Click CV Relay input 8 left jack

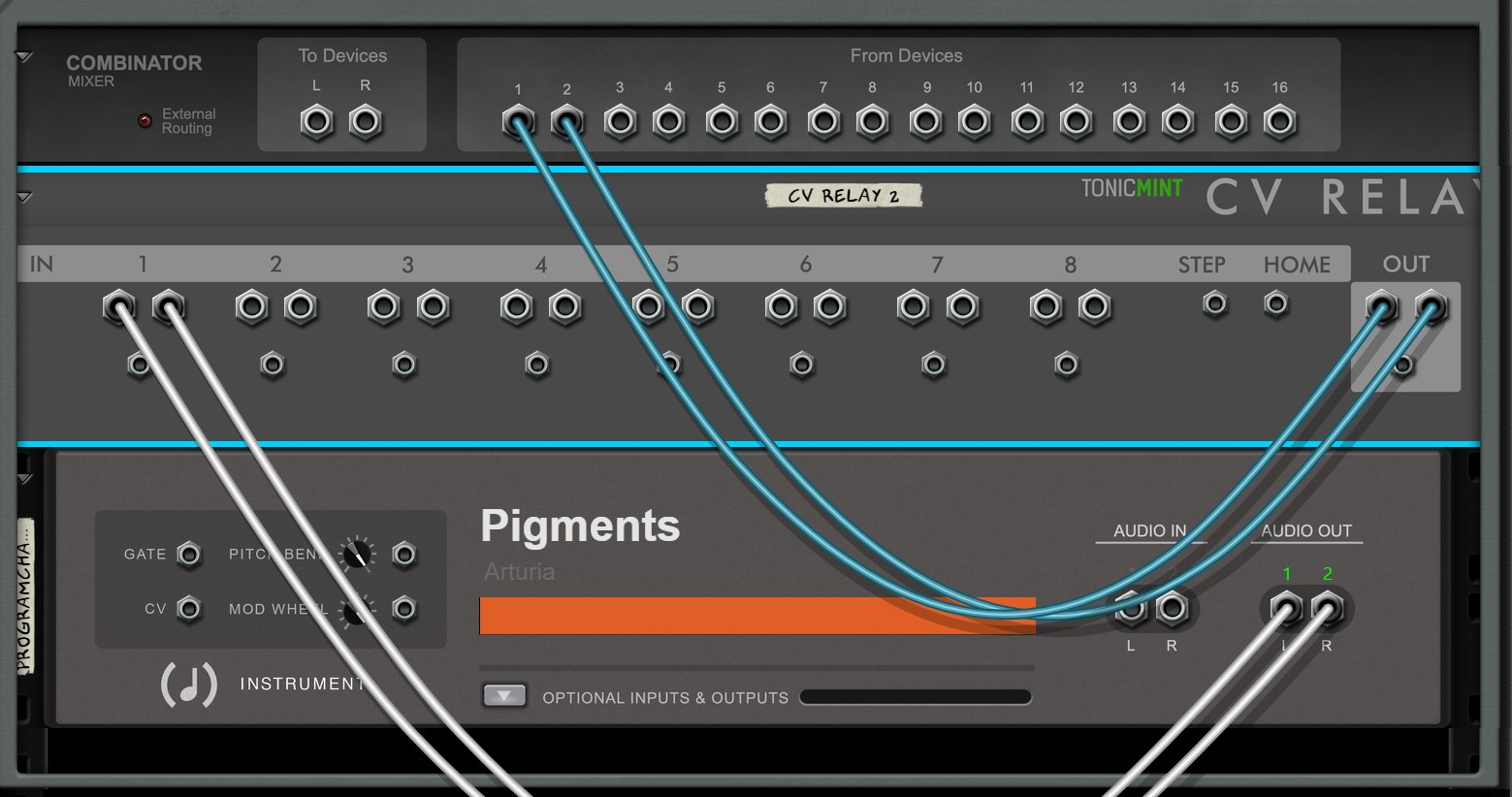pyautogui.click(x=1046, y=307)
